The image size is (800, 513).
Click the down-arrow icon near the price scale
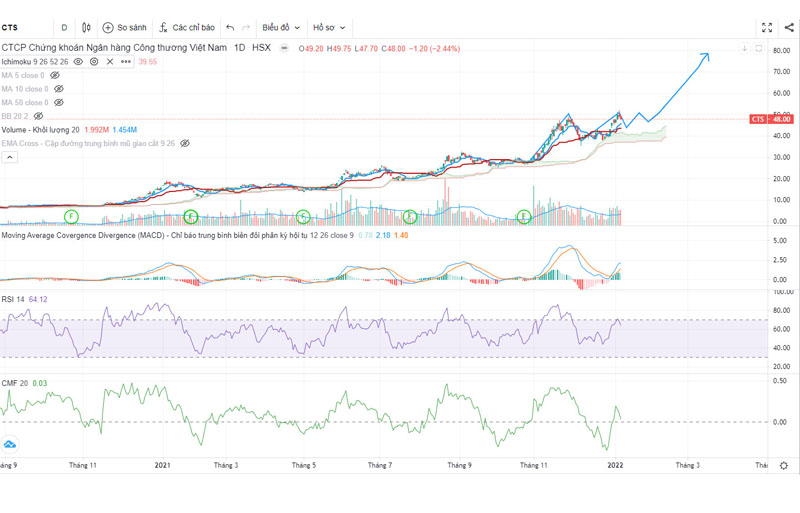744,48
